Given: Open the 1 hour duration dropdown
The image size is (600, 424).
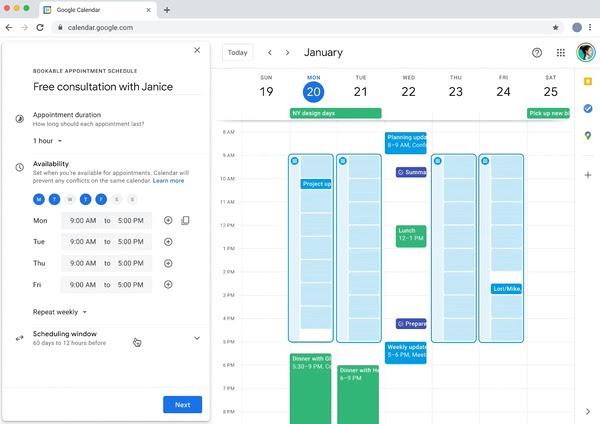Looking at the screenshot, I should [47, 141].
